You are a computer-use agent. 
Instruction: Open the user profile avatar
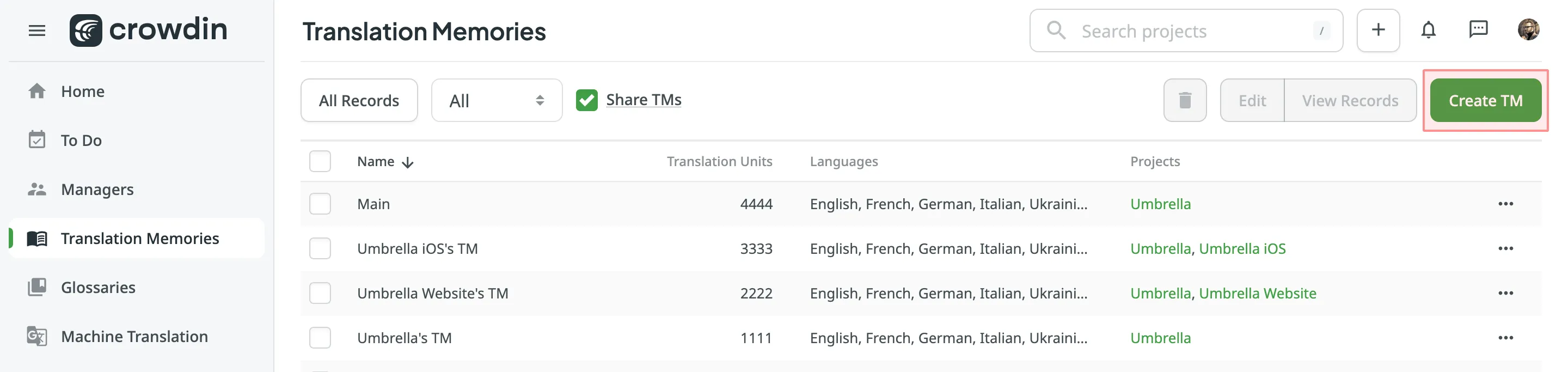click(1528, 29)
